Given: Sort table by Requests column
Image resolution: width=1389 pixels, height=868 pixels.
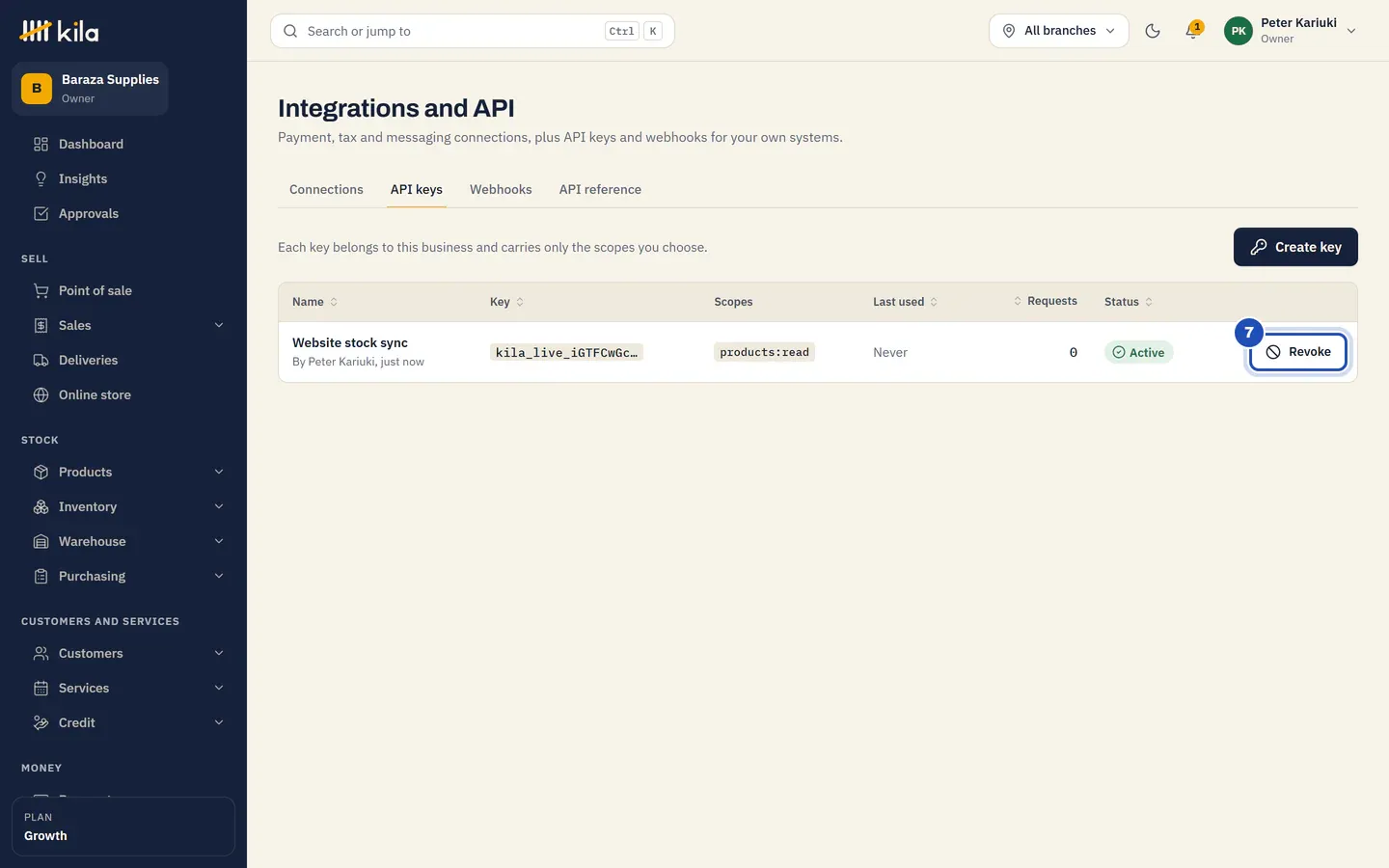Looking at the screenshot, I should [1045, 301].
